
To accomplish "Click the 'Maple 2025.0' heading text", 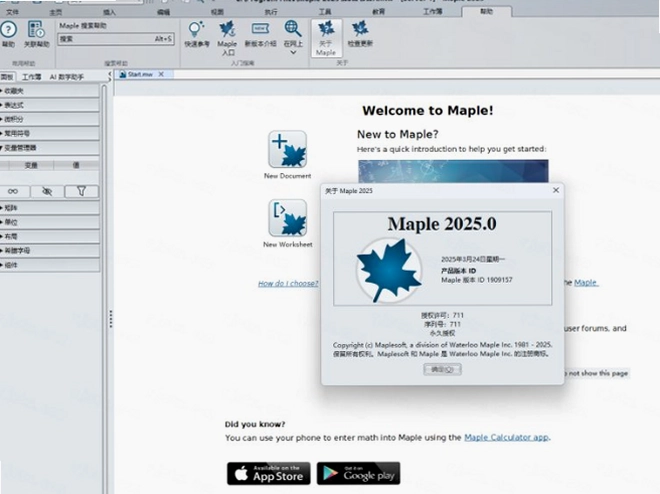I will pos(442,224).
